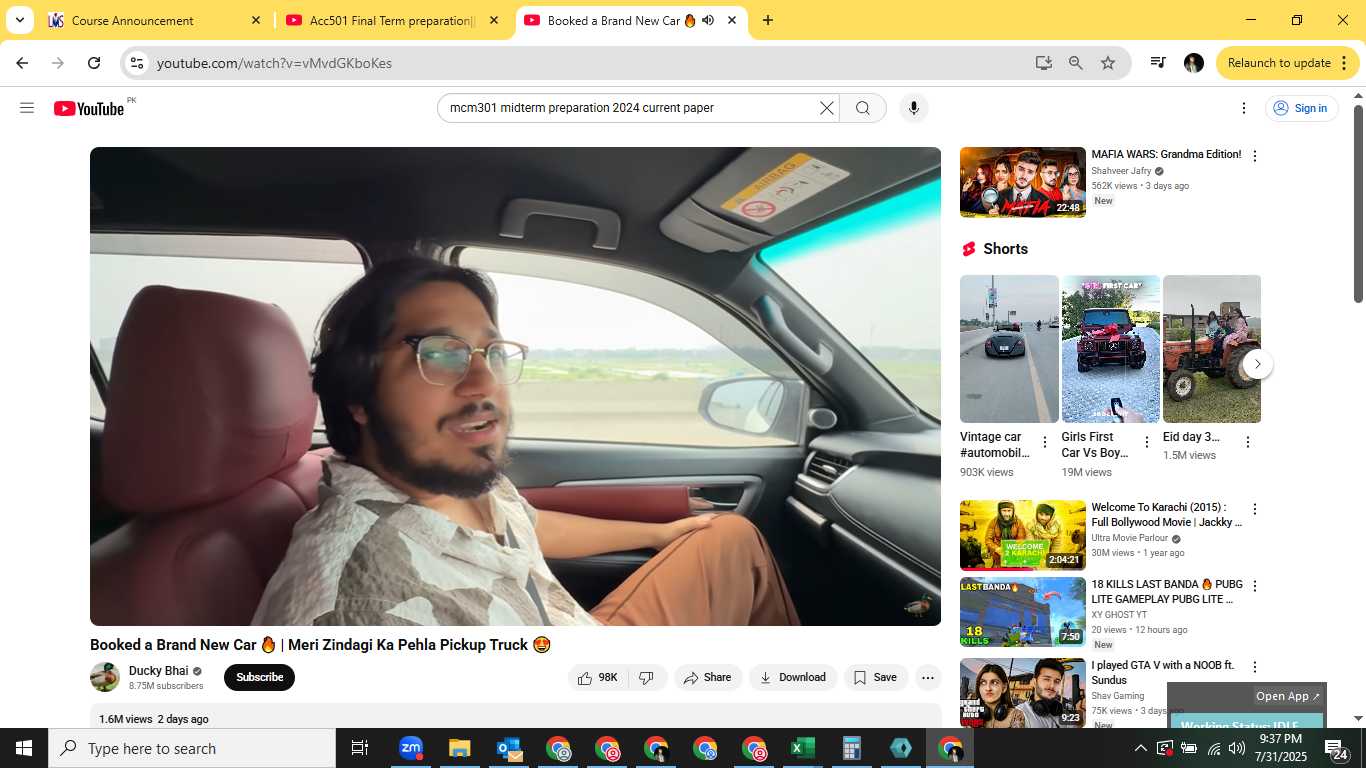Show hidden system tray icons
Screen dimensions: 1366x768
[x=1140, y=748]
